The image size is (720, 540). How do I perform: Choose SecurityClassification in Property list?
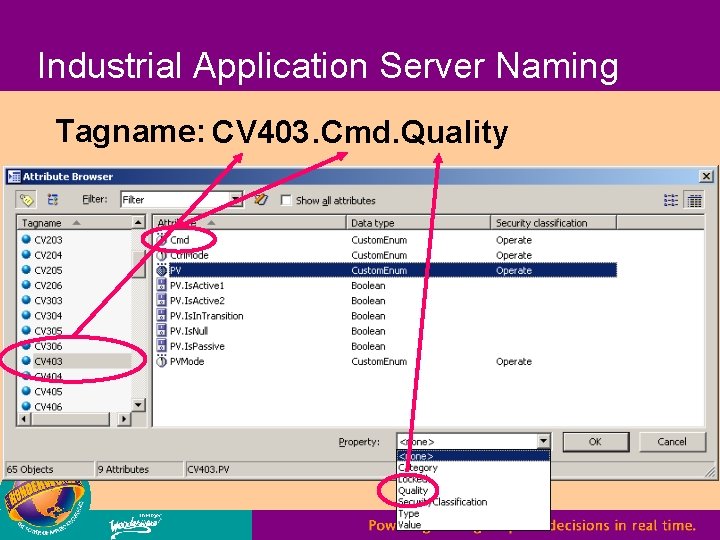point(473,502)
